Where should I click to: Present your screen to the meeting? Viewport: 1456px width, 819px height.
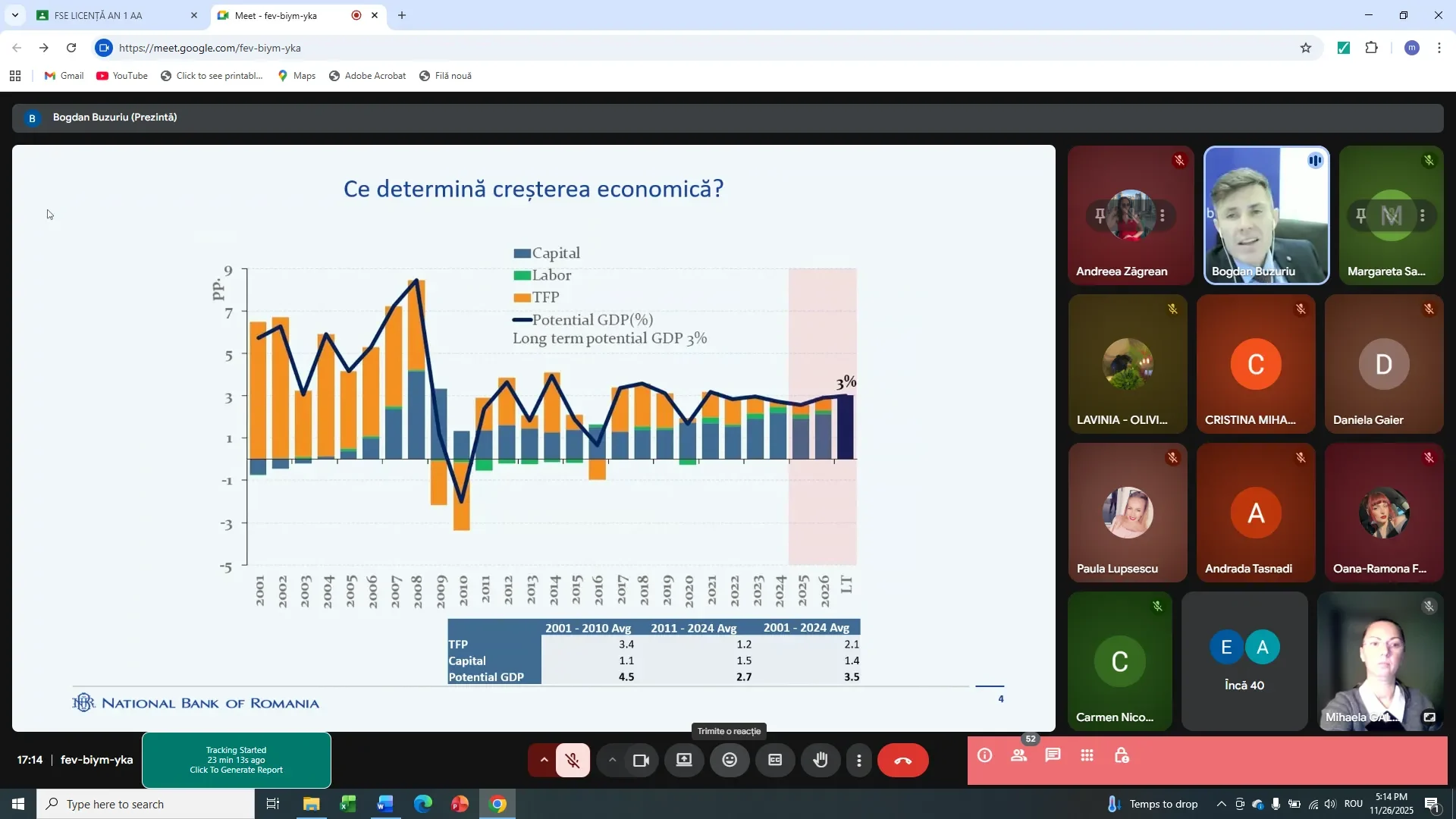tap(683, 760)
